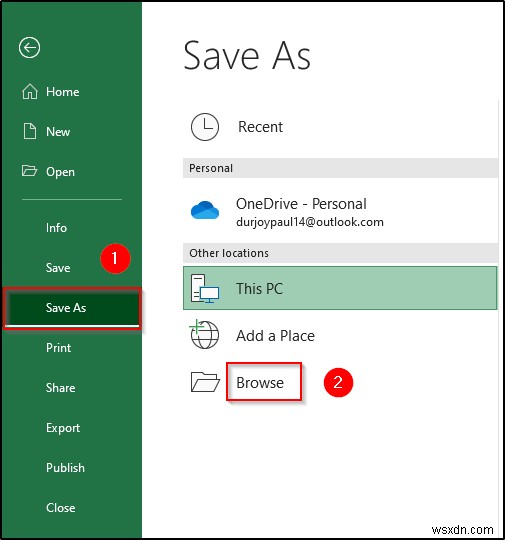Click the Add a Place globe icon
Image resolution: width=505 pixels, height=540 pixels.
tap(204, 334)
